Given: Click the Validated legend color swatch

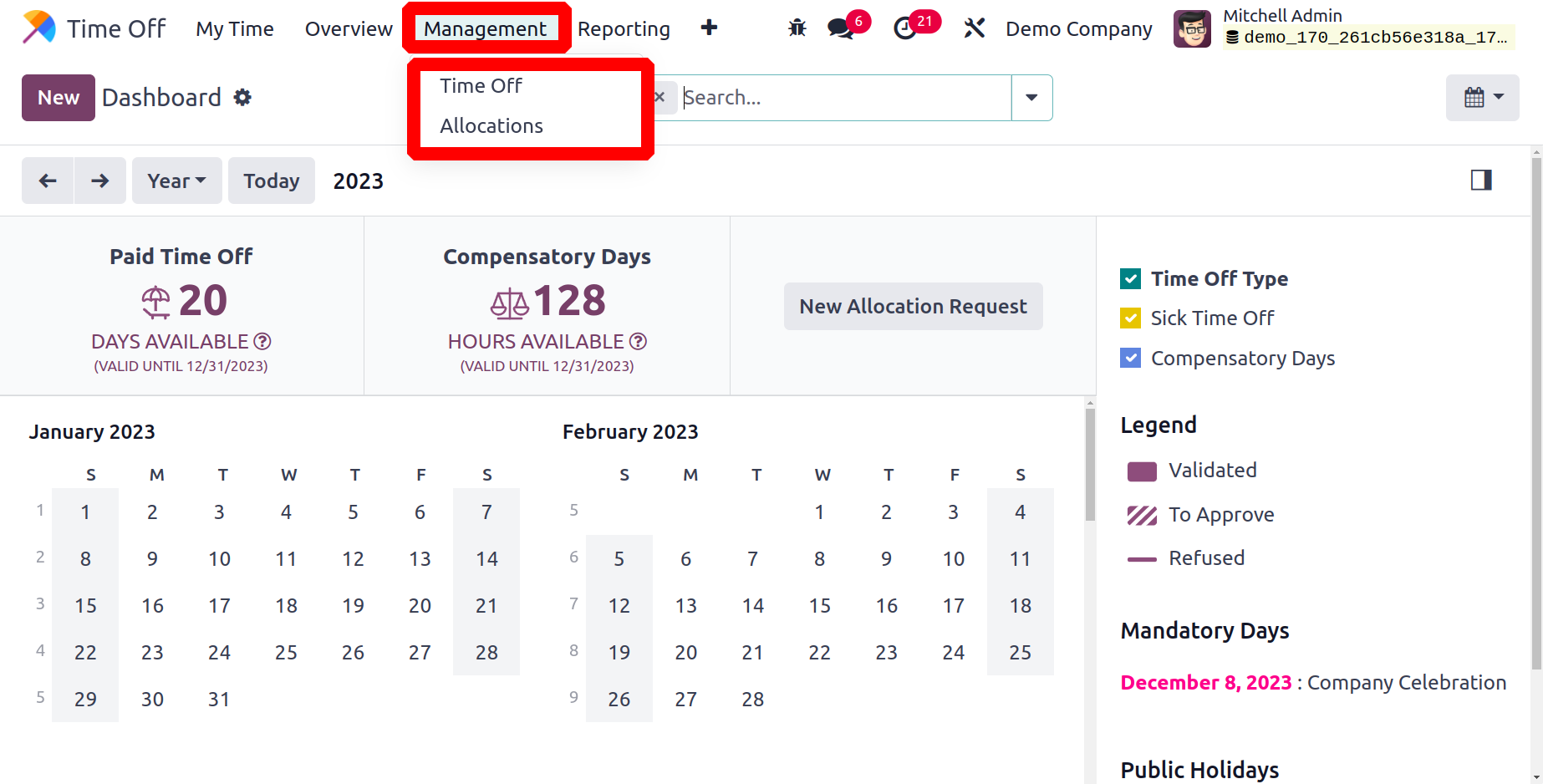Looking at the screenshot, I should coord(1142,471).
